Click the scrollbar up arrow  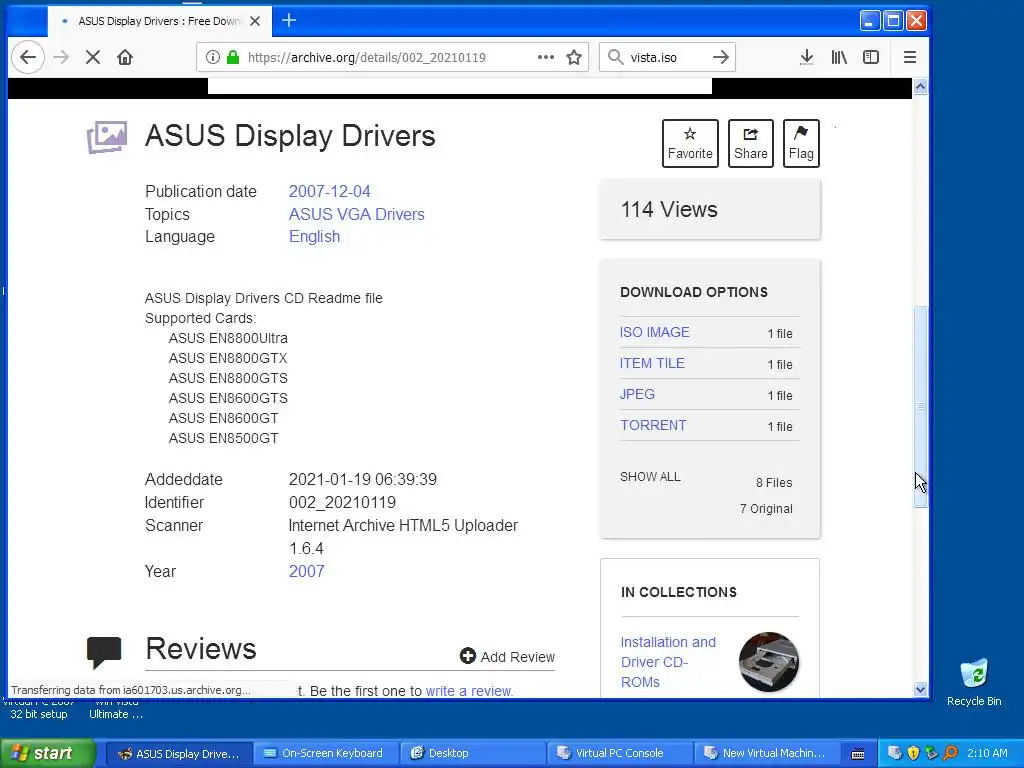pos(920,86)
